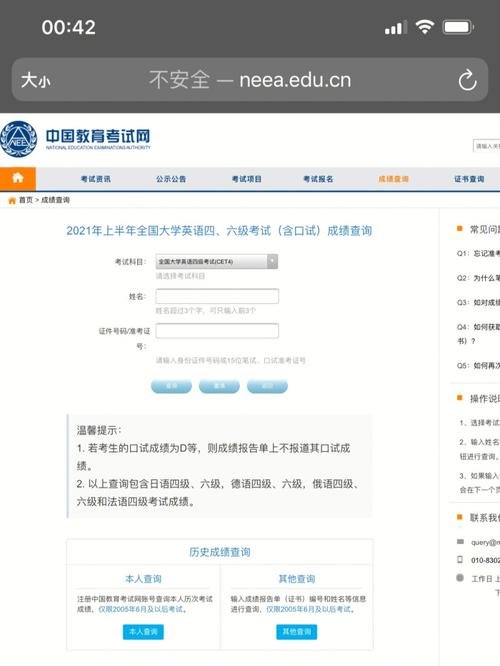The width and height of the screenshot is (500, 666).
Task: Click the 2021年上半年 exam query page title
Action: (219, 231)
